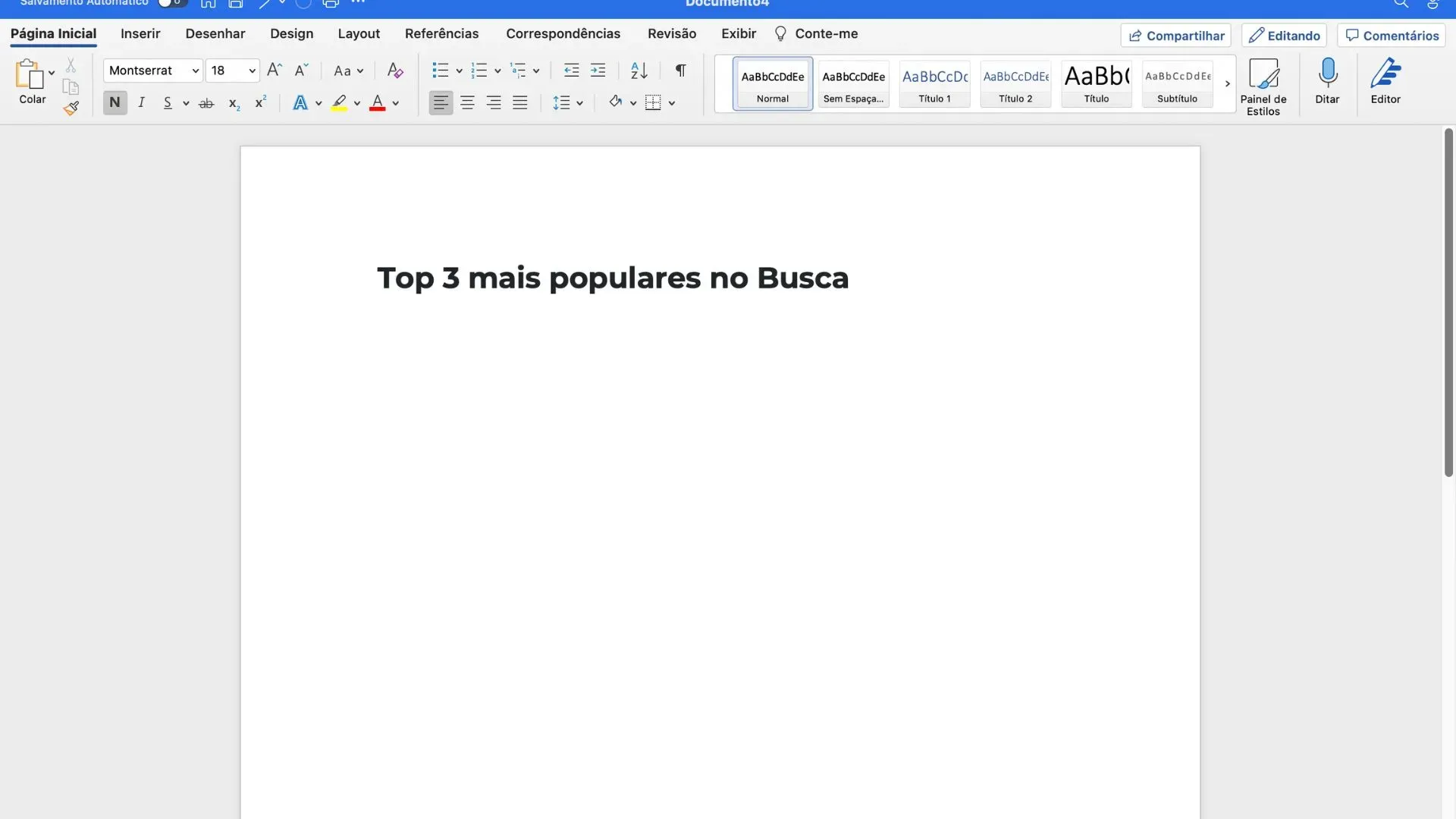Clear all formatting with the eraser icon

pos(394,71)
